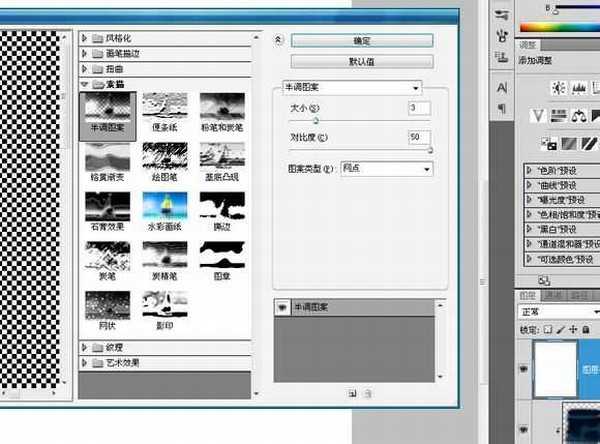Choose the 便条纸 filter thumbnail
This screenshot has width=600, height=444.
coord(163,111)
